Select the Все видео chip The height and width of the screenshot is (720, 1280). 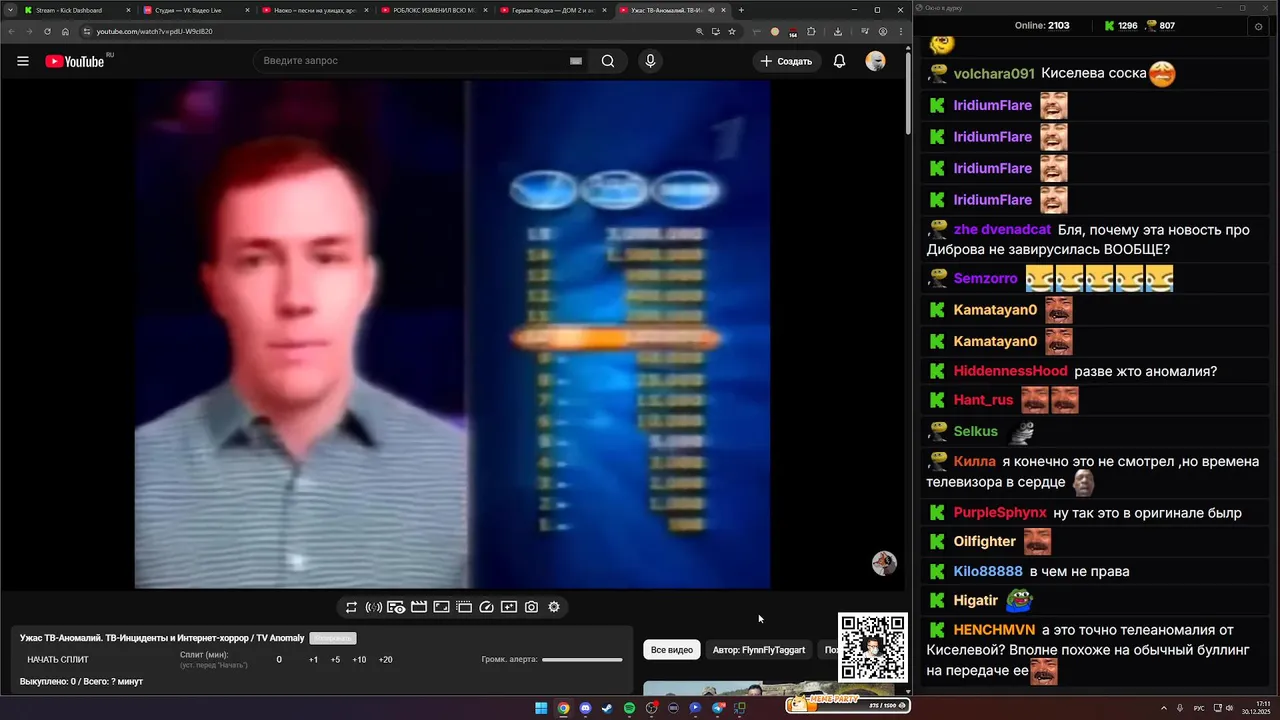click(672, 650)
